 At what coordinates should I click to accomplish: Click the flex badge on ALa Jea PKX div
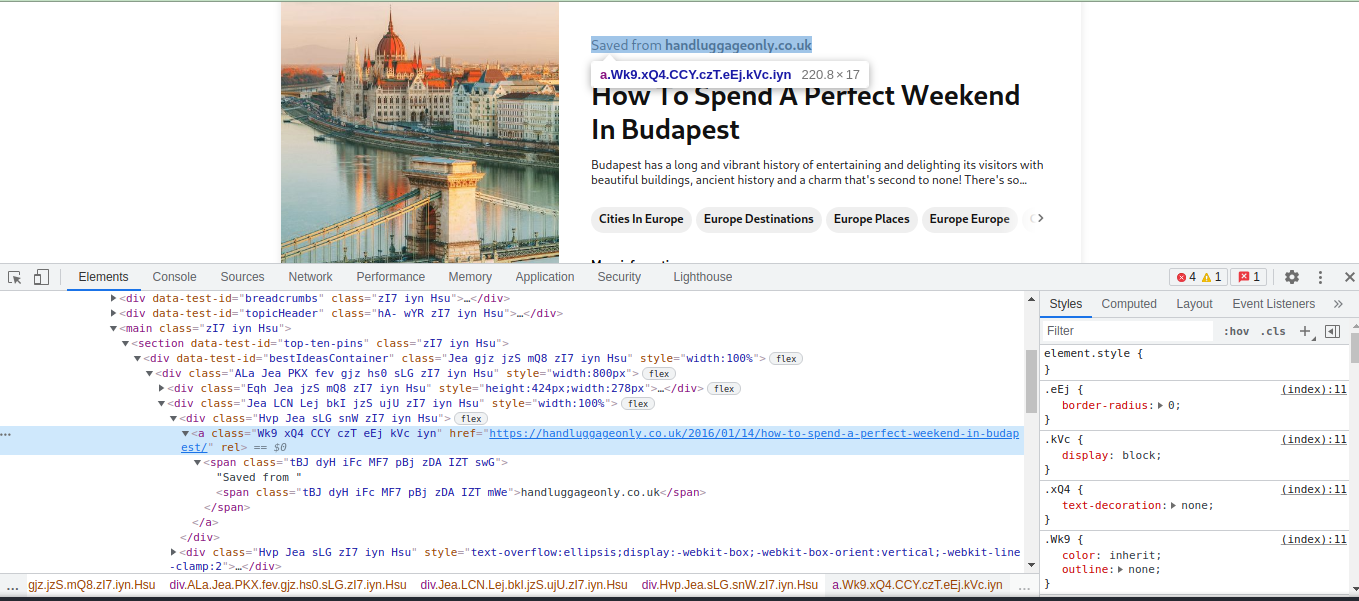[x=658, y=374]
